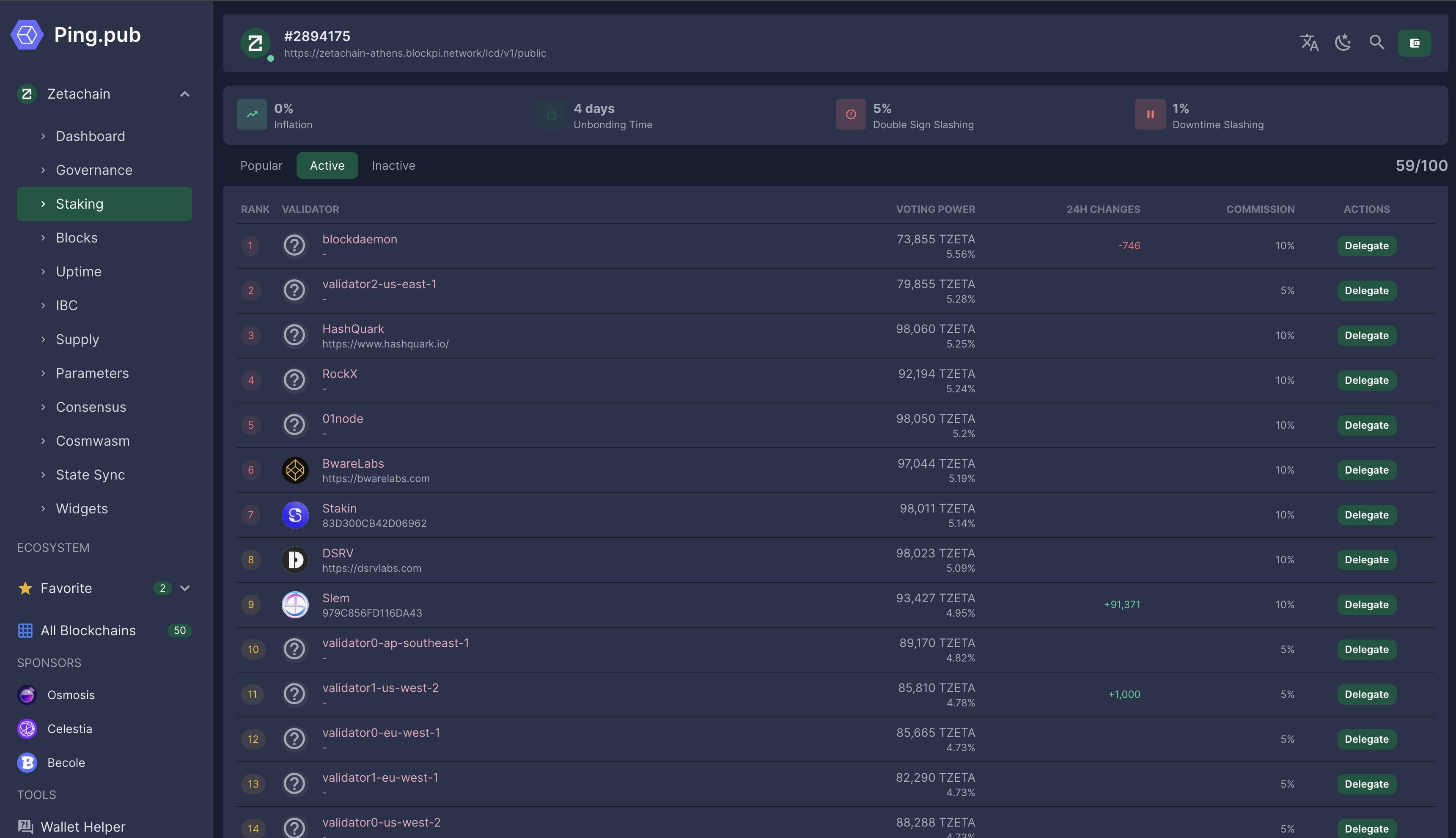
Task: Collapse the Zetachain sidebar section
Action: [185, 94]
